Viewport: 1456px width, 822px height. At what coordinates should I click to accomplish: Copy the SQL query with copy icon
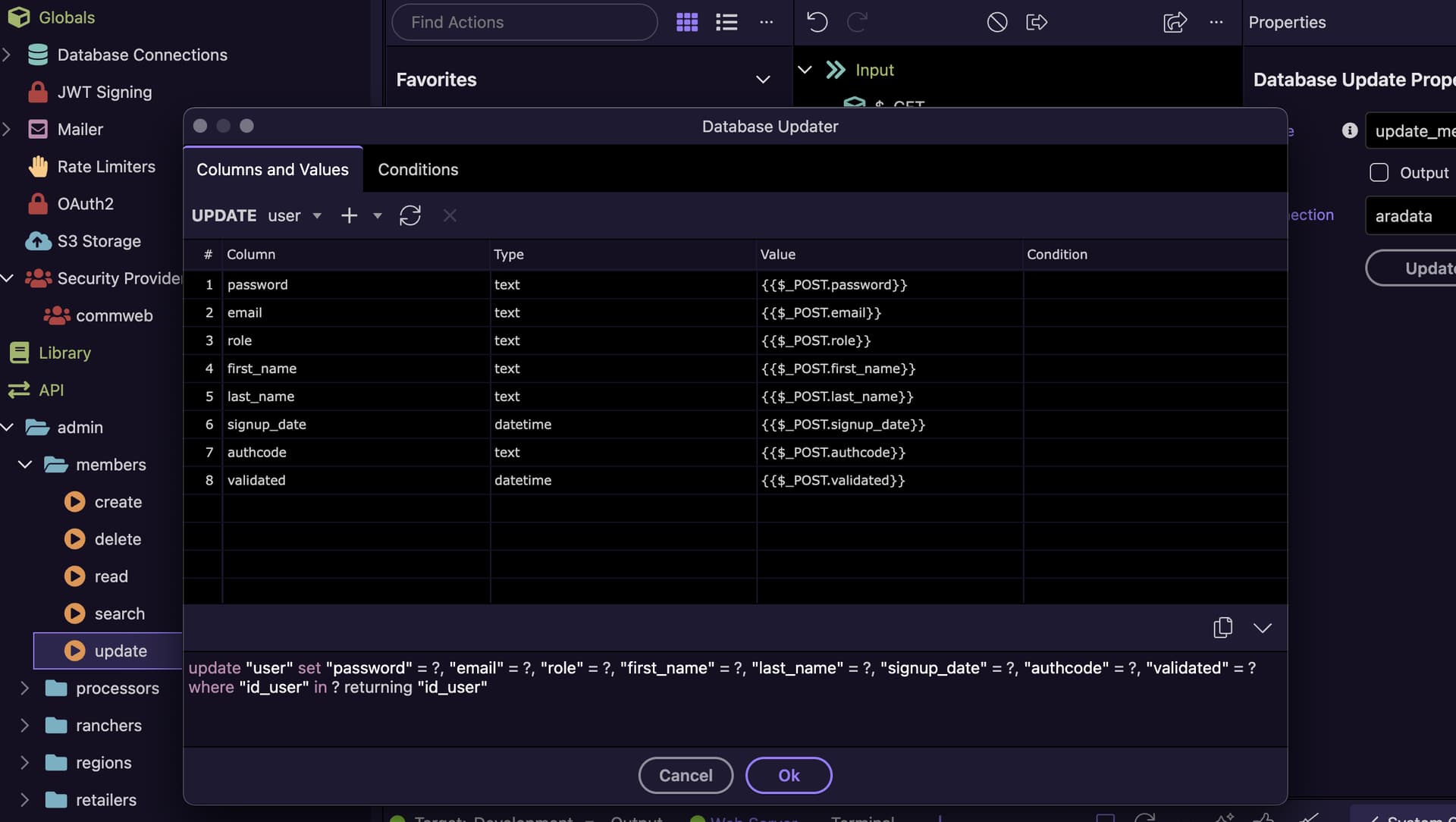(1222, 628)
